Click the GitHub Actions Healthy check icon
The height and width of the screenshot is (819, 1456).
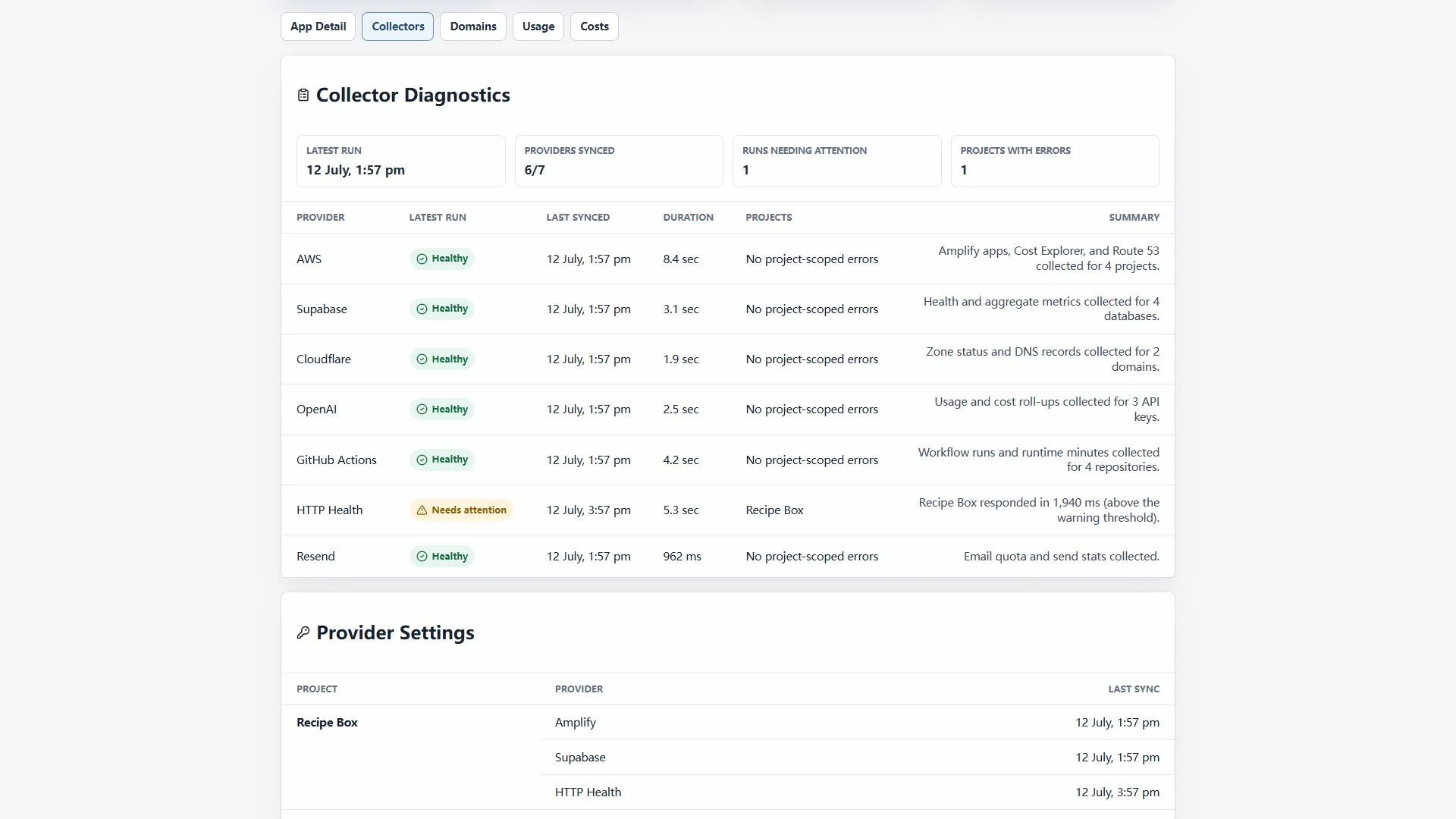click(x=422, y=460)
